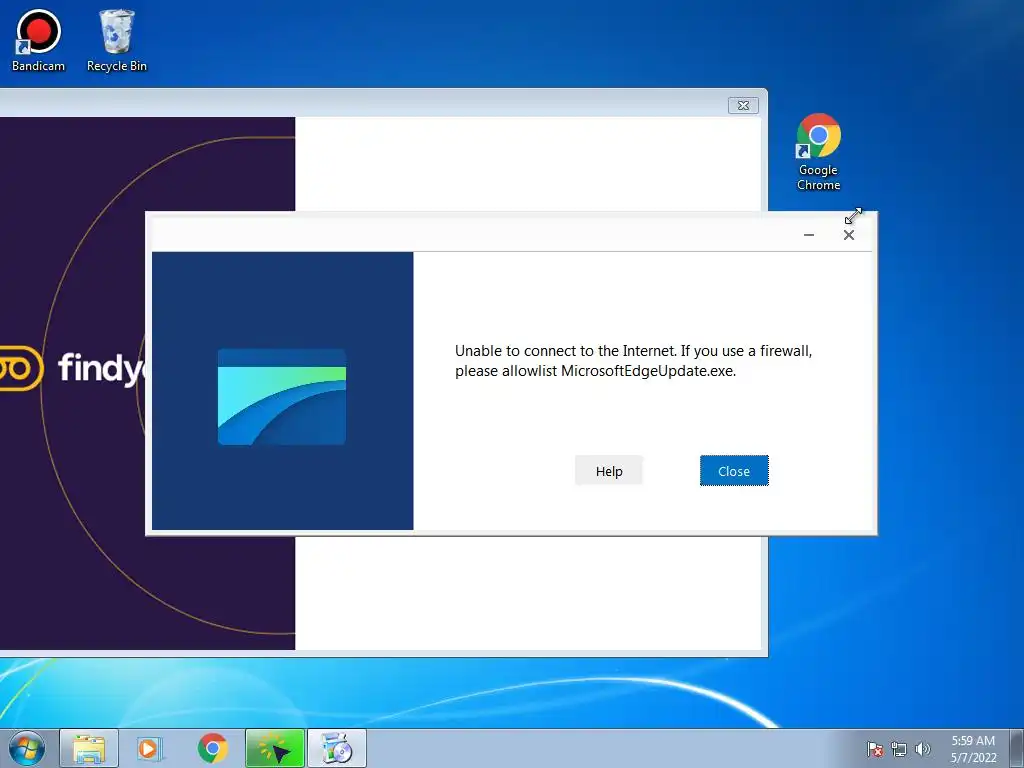The width and height of the screenshot is (1024, 768).
Task: Click the volume speaker tray icon
Action: coord(923,750)
